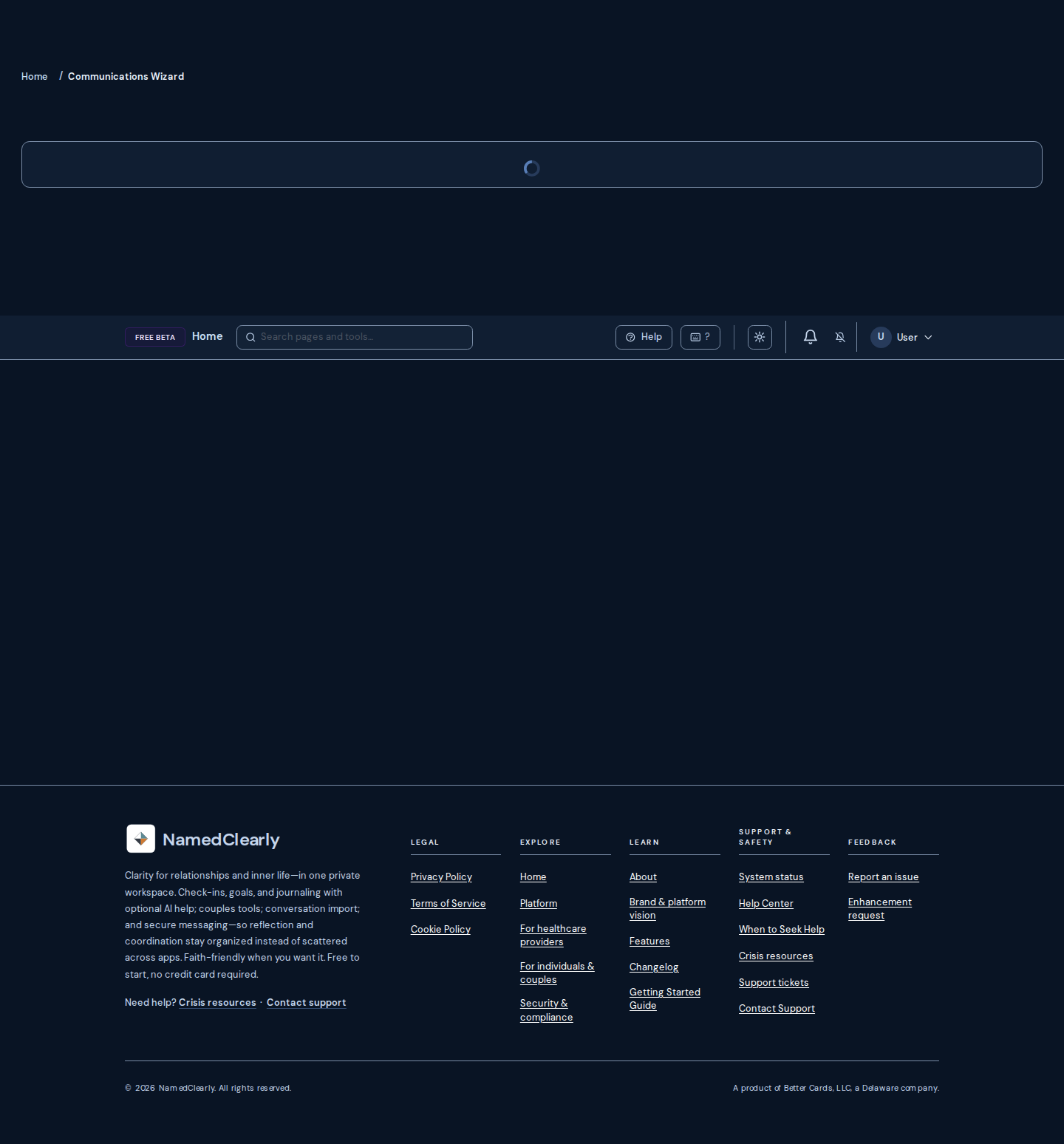Click the theme toggle sun icon

coord(760,337)
